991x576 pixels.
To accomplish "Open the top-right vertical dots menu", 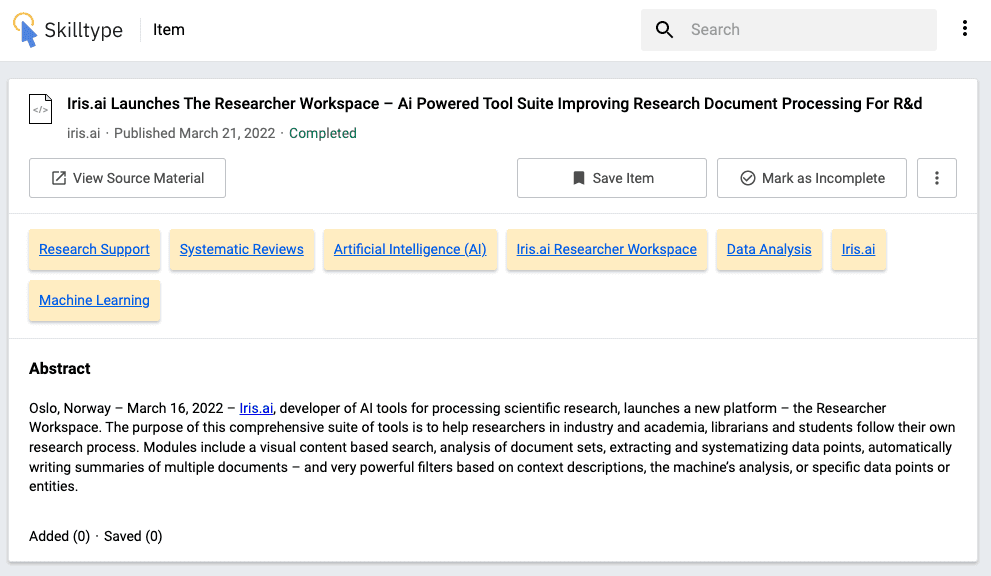I will [964, 29].
